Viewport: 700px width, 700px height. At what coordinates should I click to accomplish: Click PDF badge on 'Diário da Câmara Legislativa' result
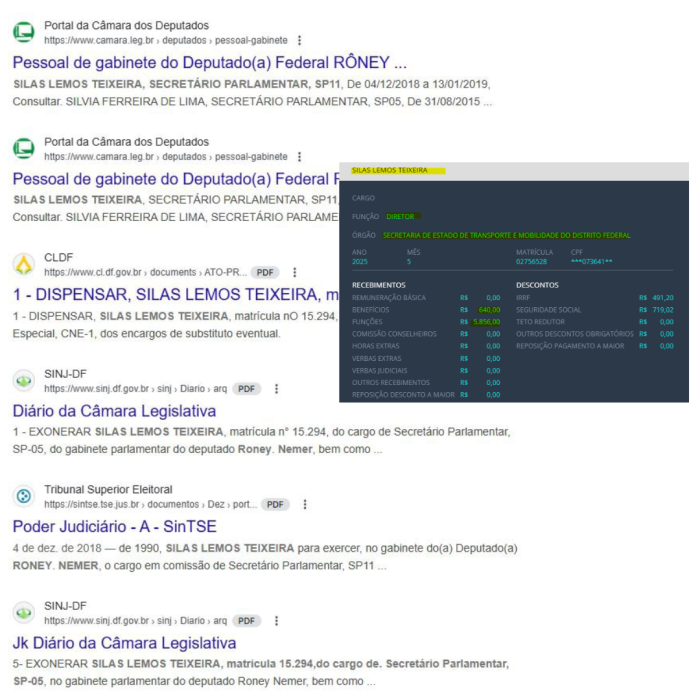click(246, 389)
